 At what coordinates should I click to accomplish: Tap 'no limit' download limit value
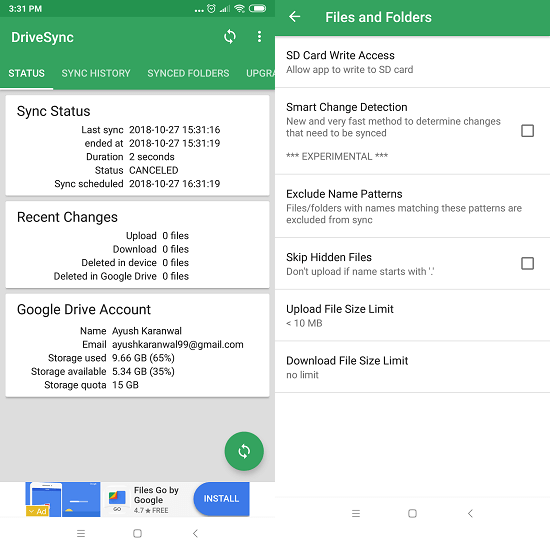302,375
